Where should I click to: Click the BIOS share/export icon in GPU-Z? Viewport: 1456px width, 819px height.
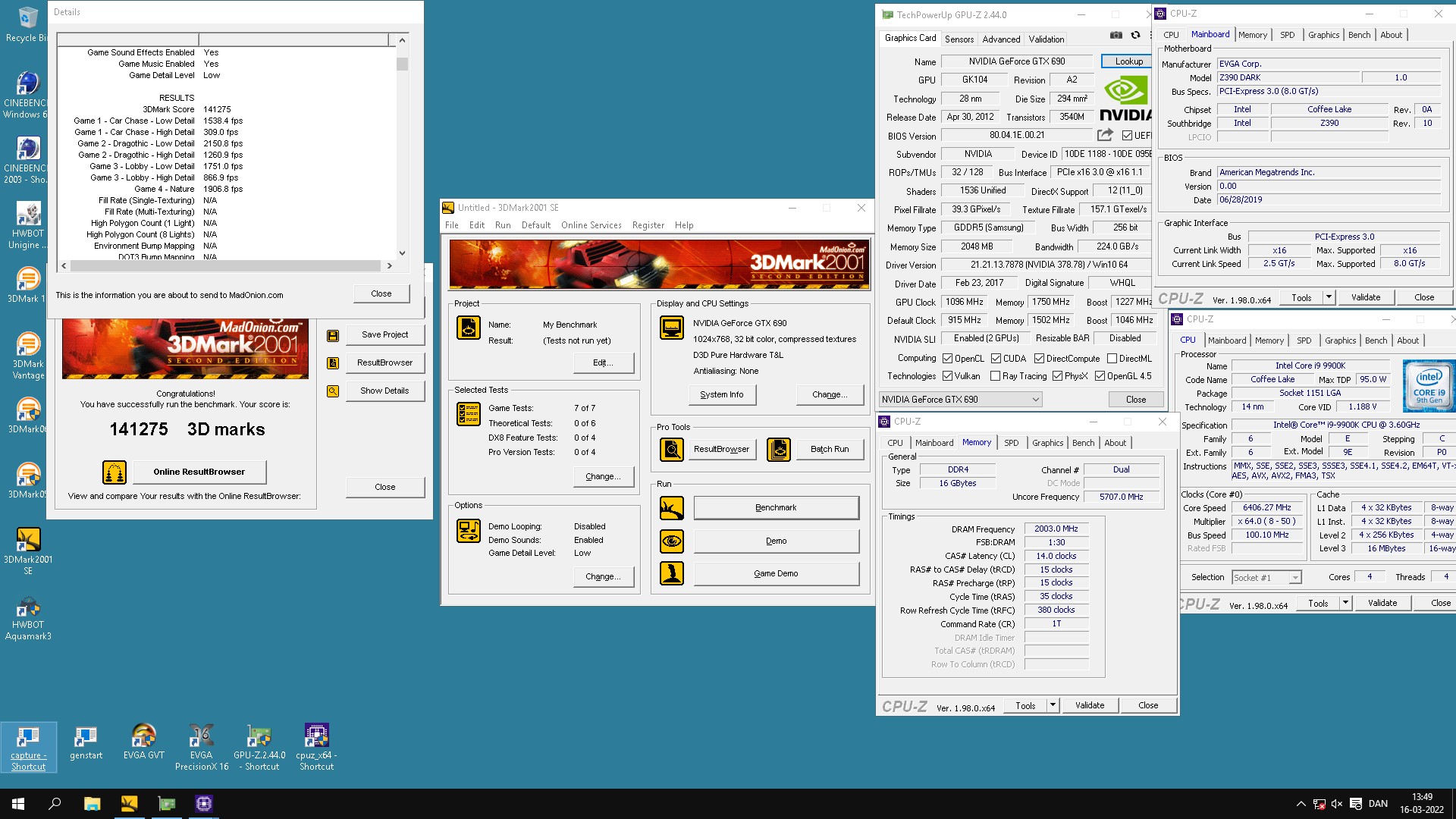tap(1105, 135)
